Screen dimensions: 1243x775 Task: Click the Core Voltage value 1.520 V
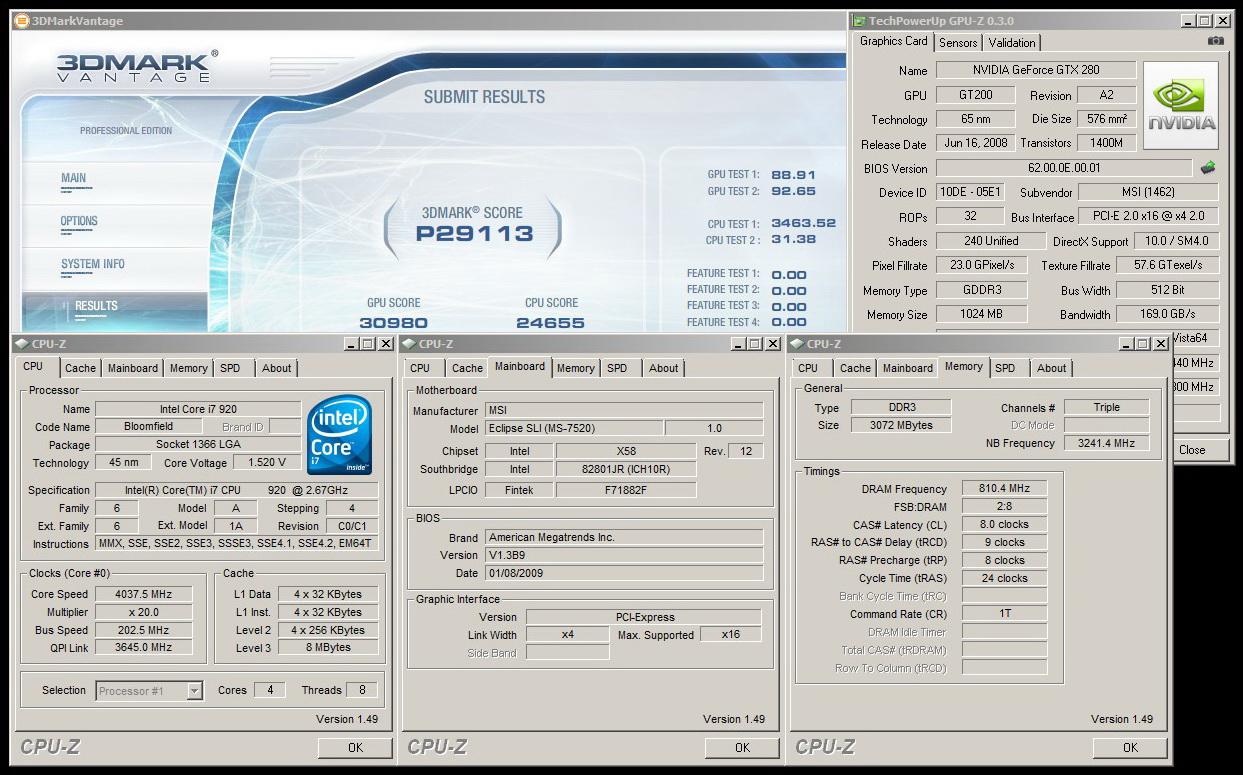267,463
